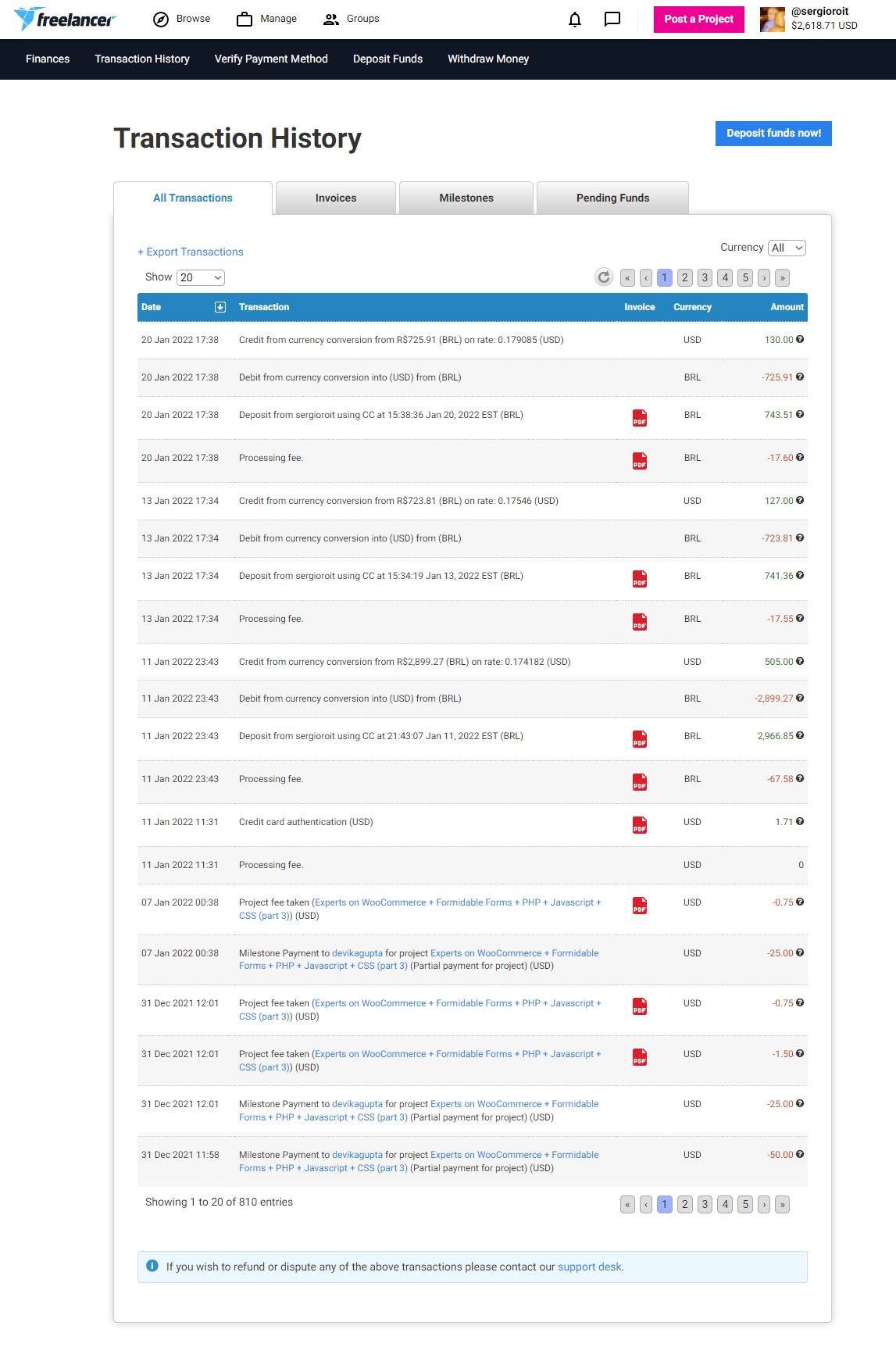
Task: Go to page 2 in top pagination
Action: (685, 277)
